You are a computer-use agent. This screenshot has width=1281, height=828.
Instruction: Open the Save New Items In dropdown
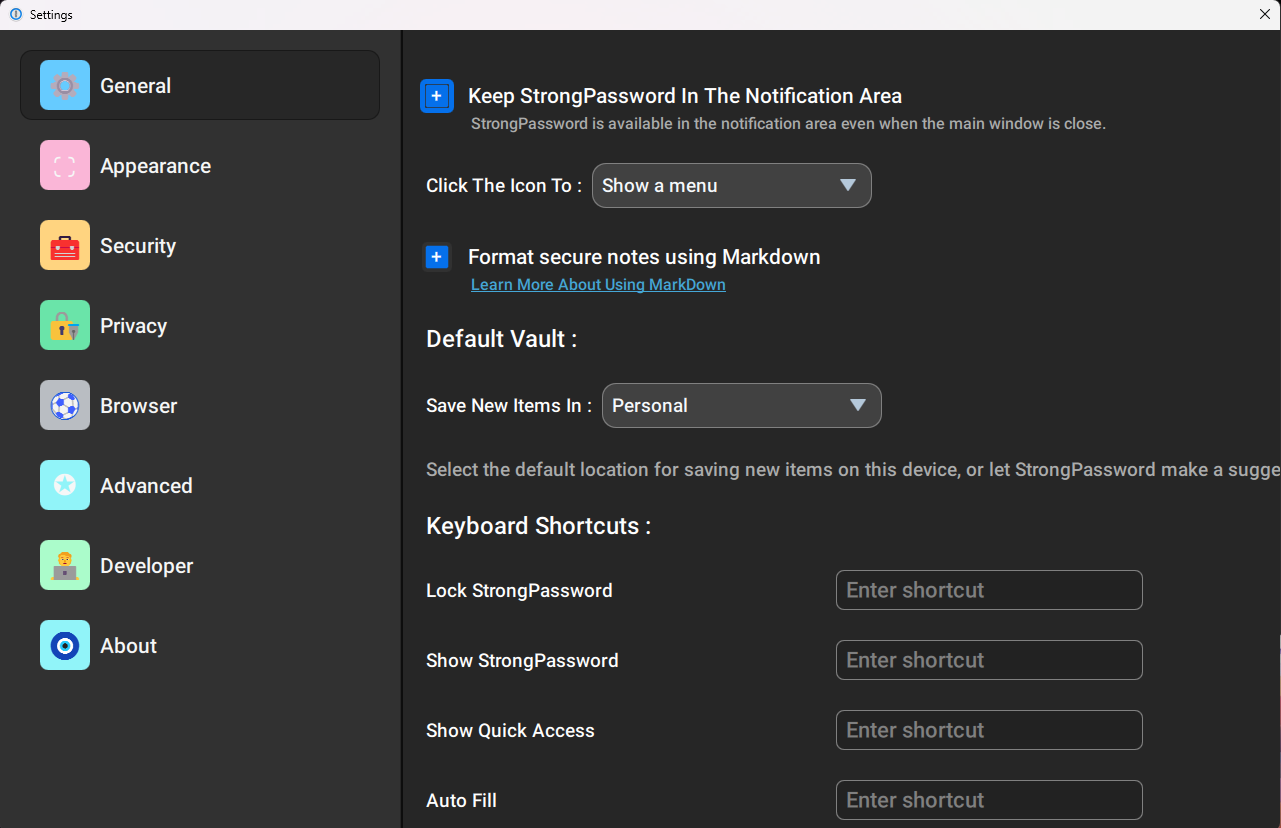tap(741, 406)
